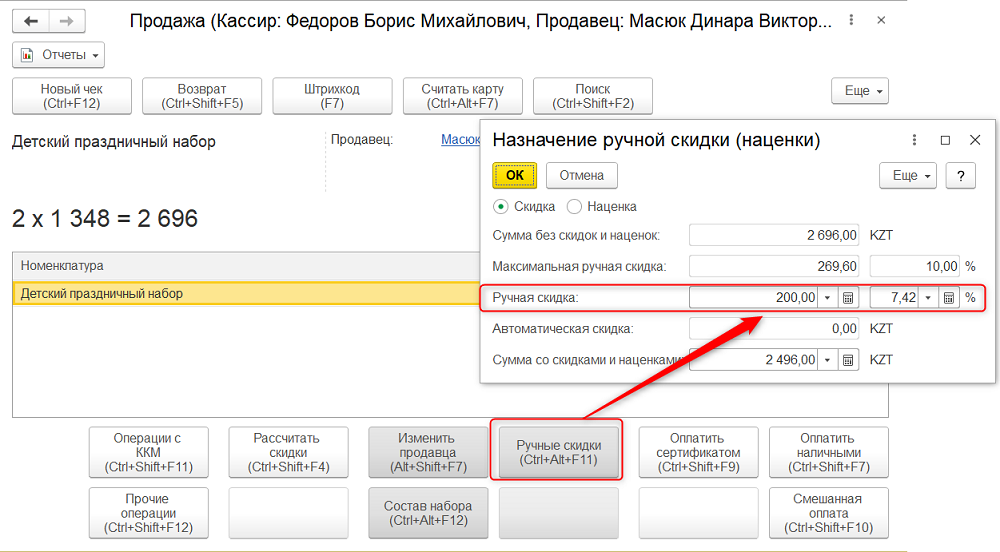Open calculator for manual discount percent
The height and width of the screenshot is (552, 1000).
948,298
